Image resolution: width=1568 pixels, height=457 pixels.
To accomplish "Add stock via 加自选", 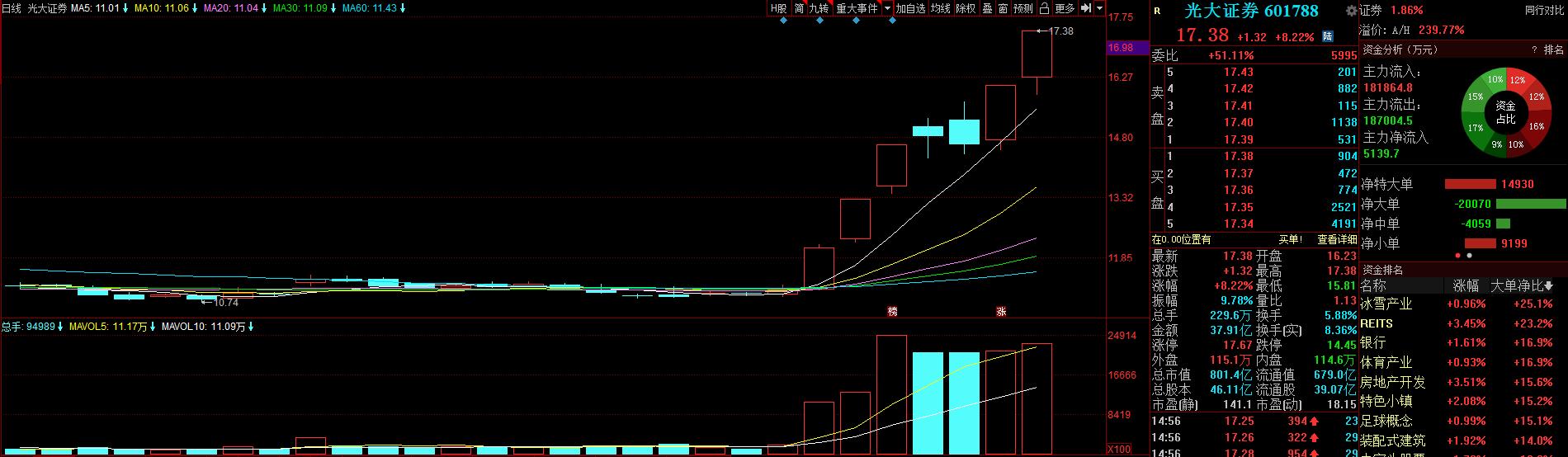I will click(x=911, y=8).
